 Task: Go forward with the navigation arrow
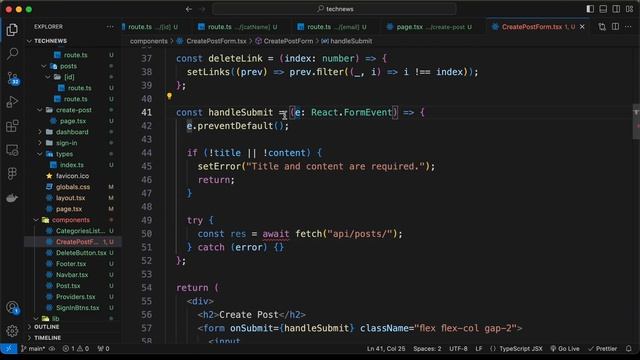pyautogui.click(x=202, y=9)
